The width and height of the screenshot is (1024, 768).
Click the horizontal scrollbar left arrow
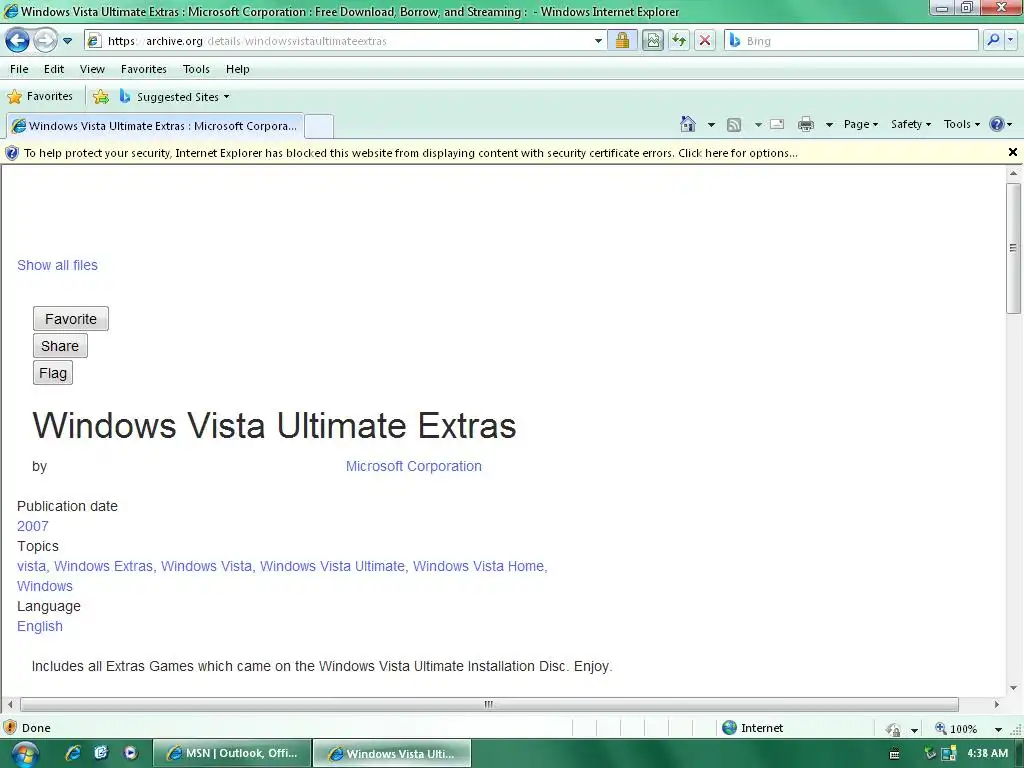point(10,705)
